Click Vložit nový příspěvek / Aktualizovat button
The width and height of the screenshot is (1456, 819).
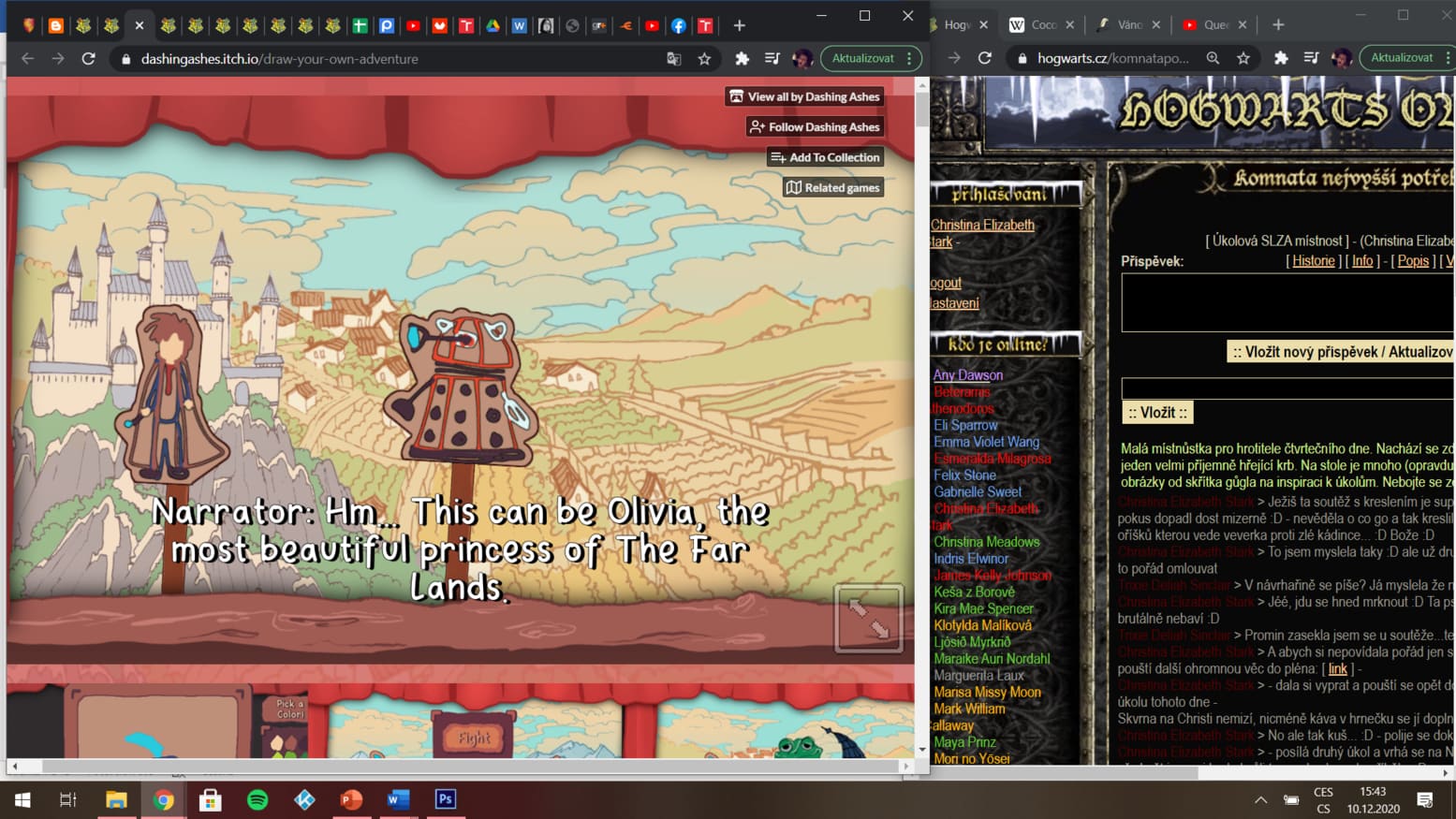1341,352
